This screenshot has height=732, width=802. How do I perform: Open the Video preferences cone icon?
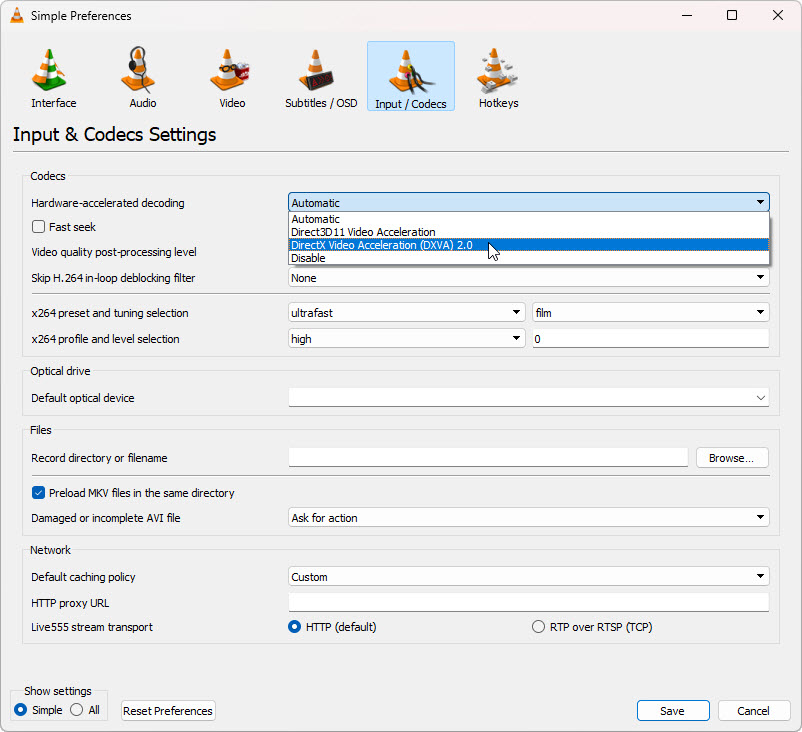(232, 77)
